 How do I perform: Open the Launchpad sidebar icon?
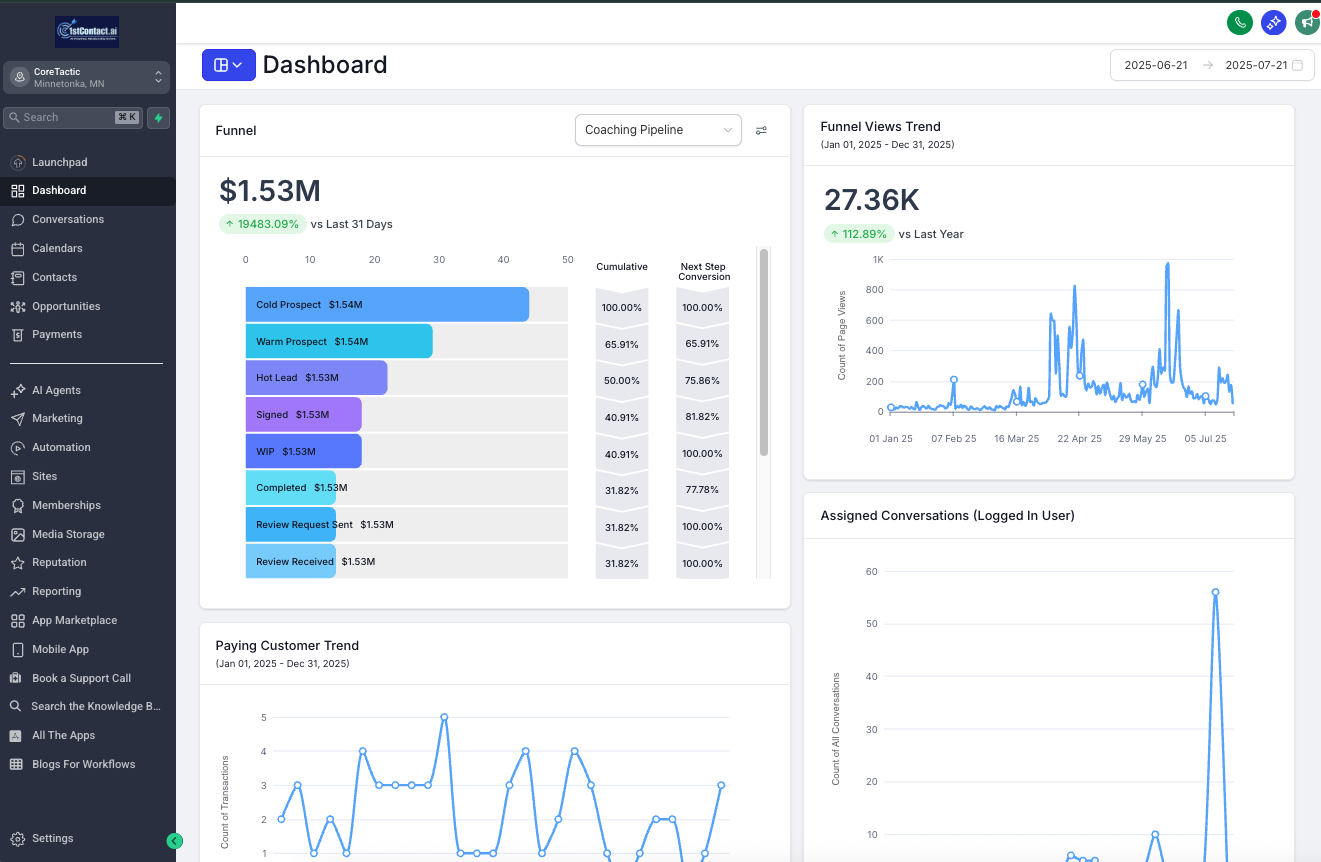click(x=17, y=162)
